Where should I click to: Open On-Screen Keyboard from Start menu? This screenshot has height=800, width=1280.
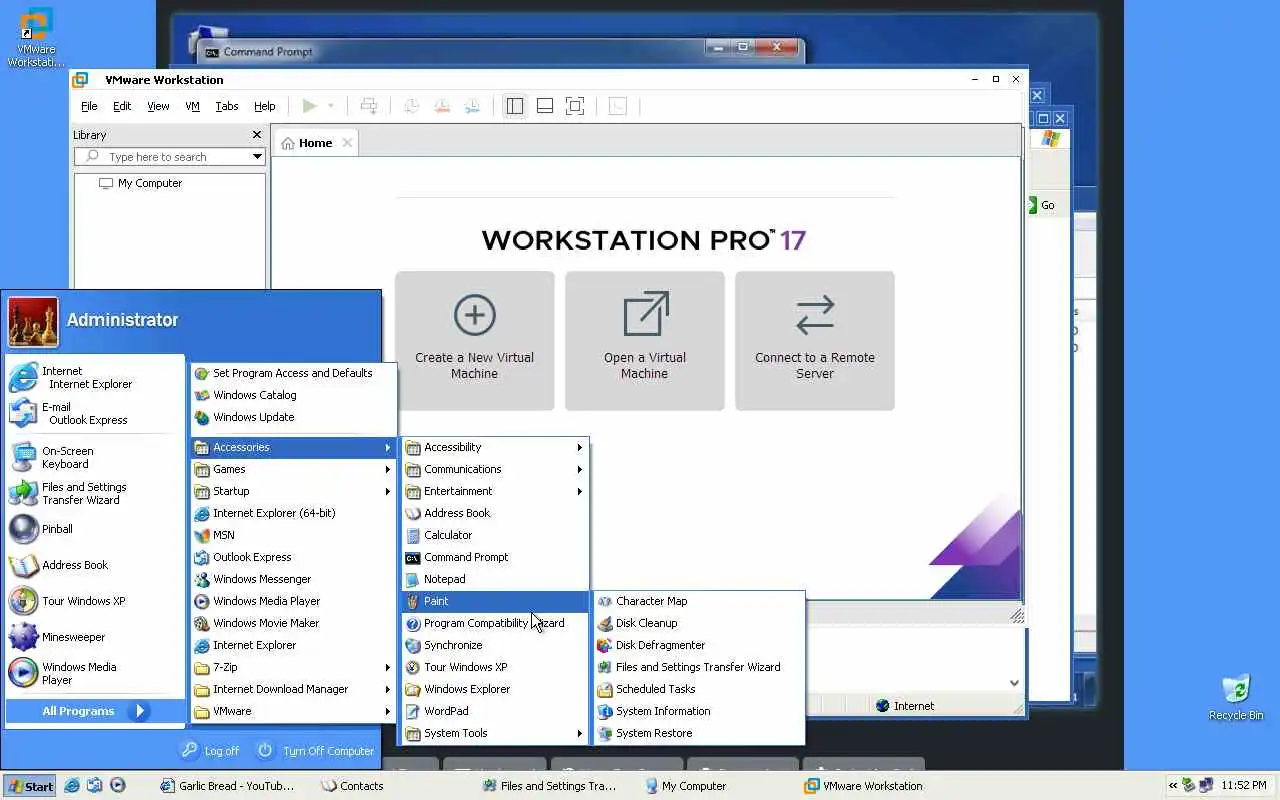point(95,457)
